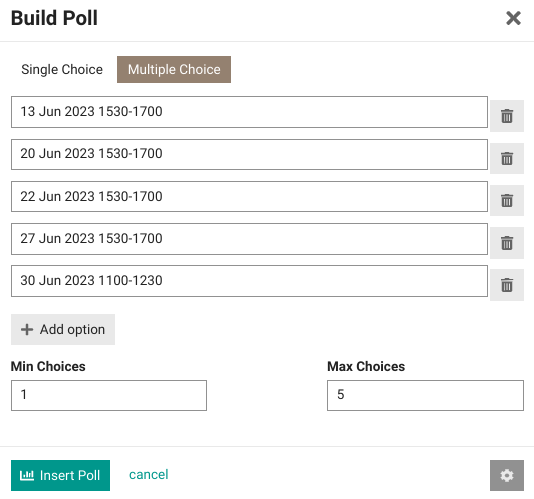Viewport: 534px width, 499px height.
Task: Click the Add option button label
Action: click(72, 329)
